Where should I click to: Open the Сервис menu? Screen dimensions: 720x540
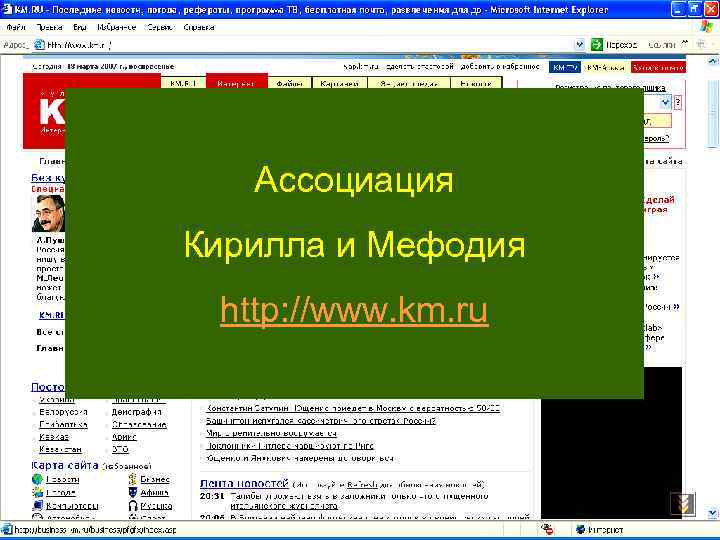point(160,28)
